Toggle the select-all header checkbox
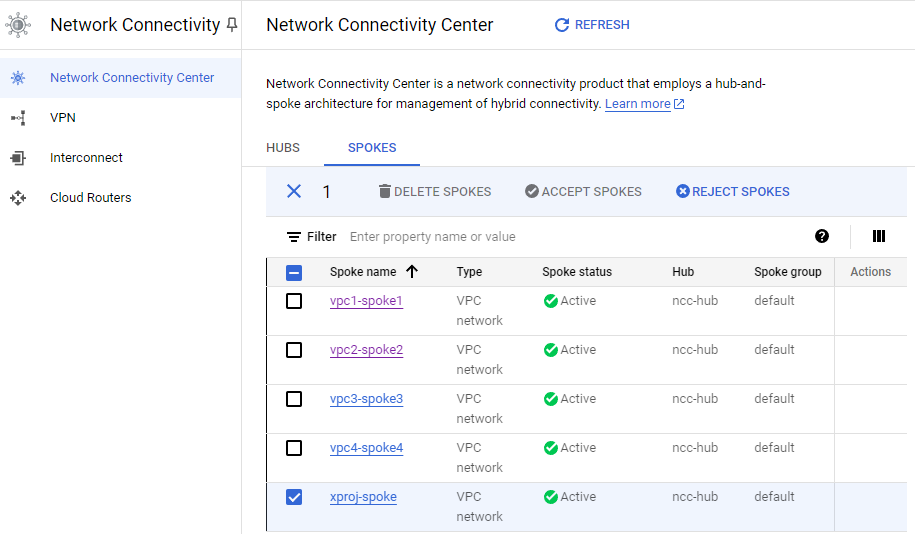 coord(294,272)
